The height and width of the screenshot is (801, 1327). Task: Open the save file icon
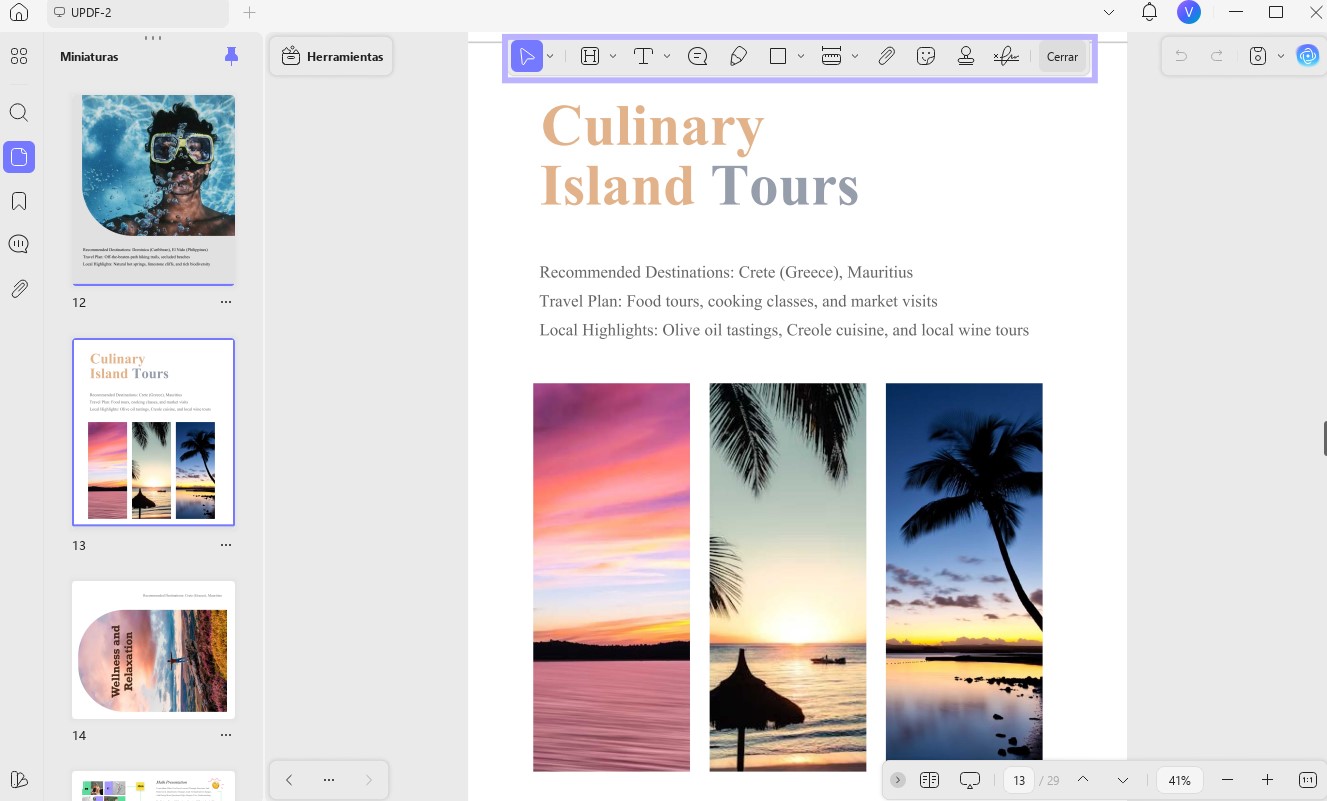click(1259, 56)
